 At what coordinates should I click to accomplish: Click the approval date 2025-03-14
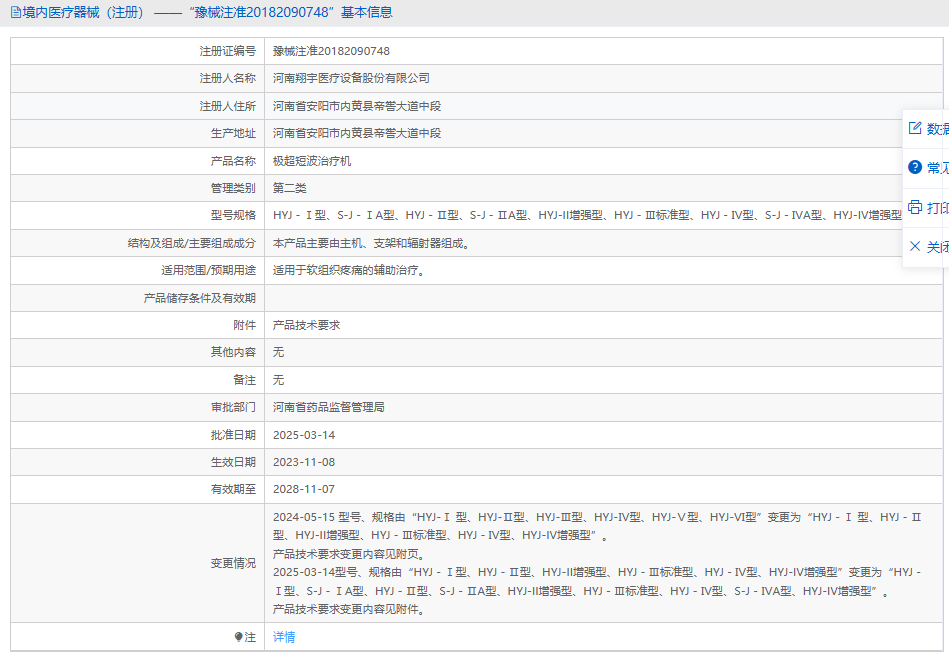pyautogui.click(x=304, y=435)
